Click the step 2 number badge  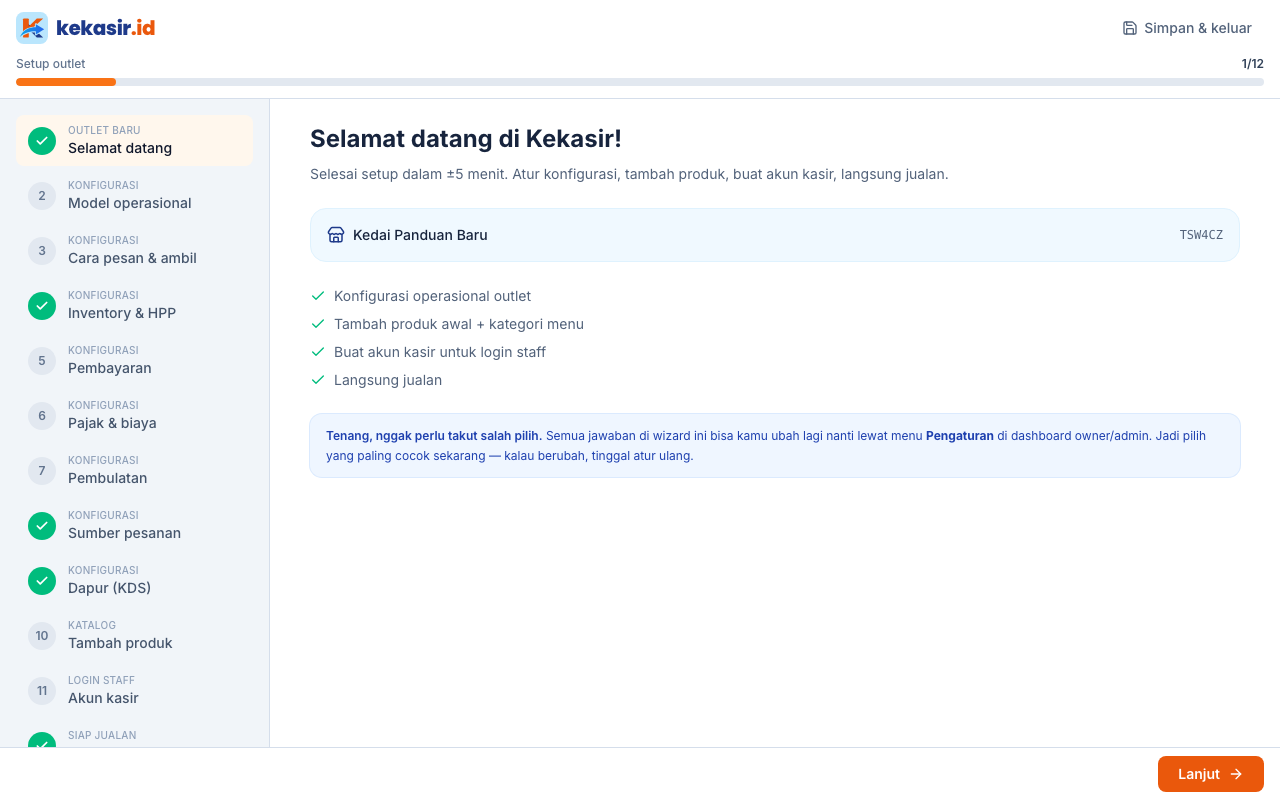42,195
